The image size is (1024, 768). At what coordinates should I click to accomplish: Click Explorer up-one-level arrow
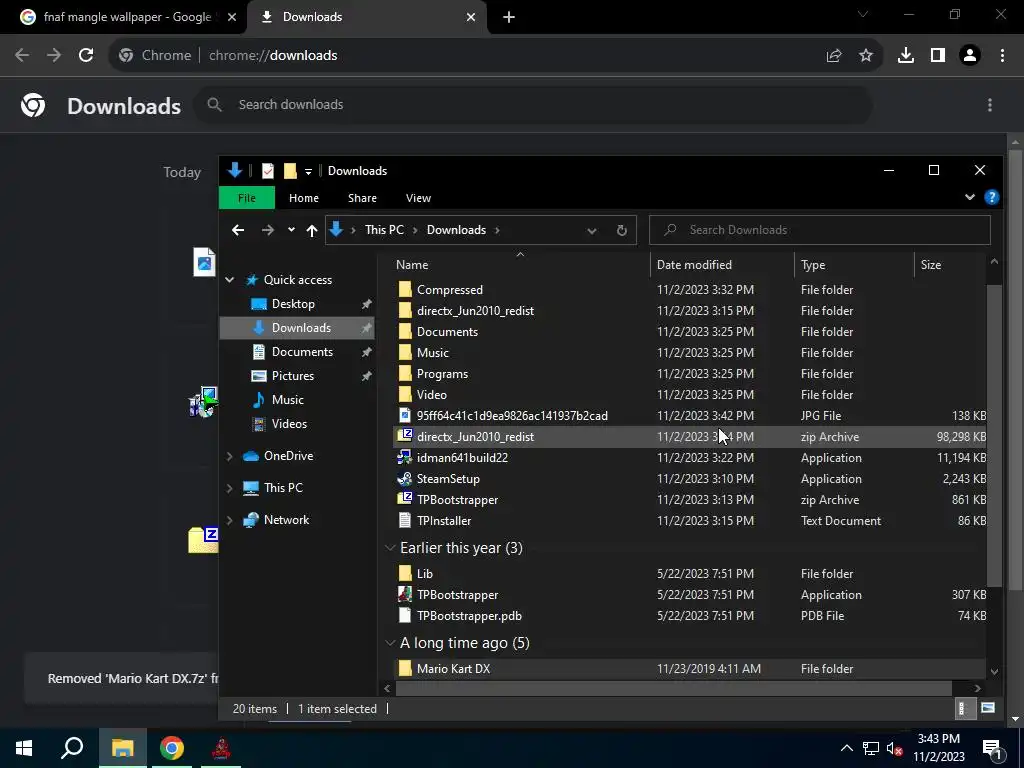coord(312,230)
